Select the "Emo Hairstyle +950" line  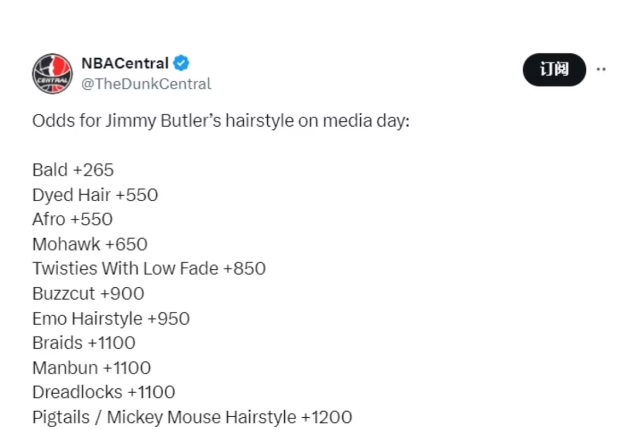coord(111,318)
